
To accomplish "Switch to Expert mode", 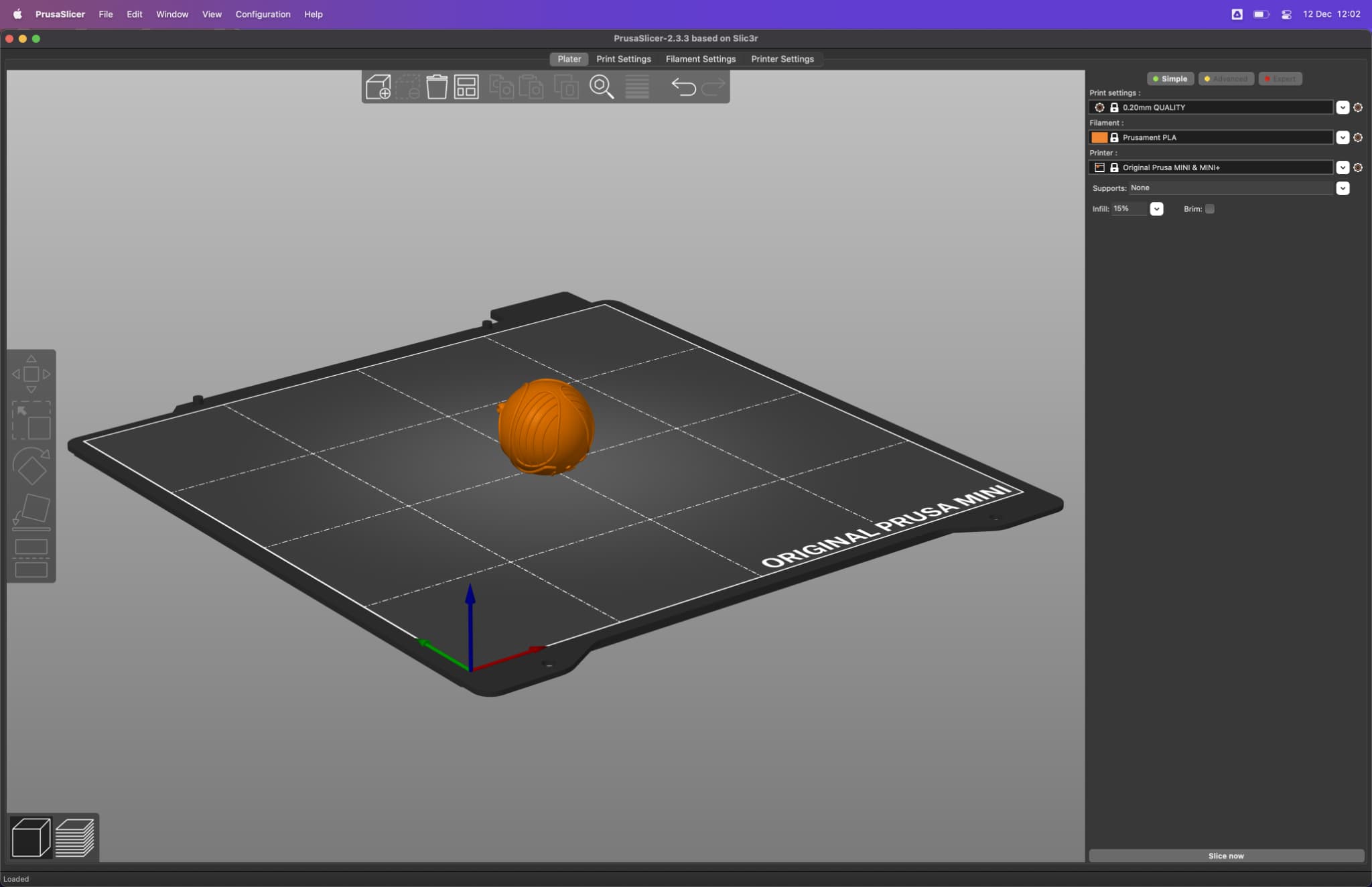I will [1280, 79].
